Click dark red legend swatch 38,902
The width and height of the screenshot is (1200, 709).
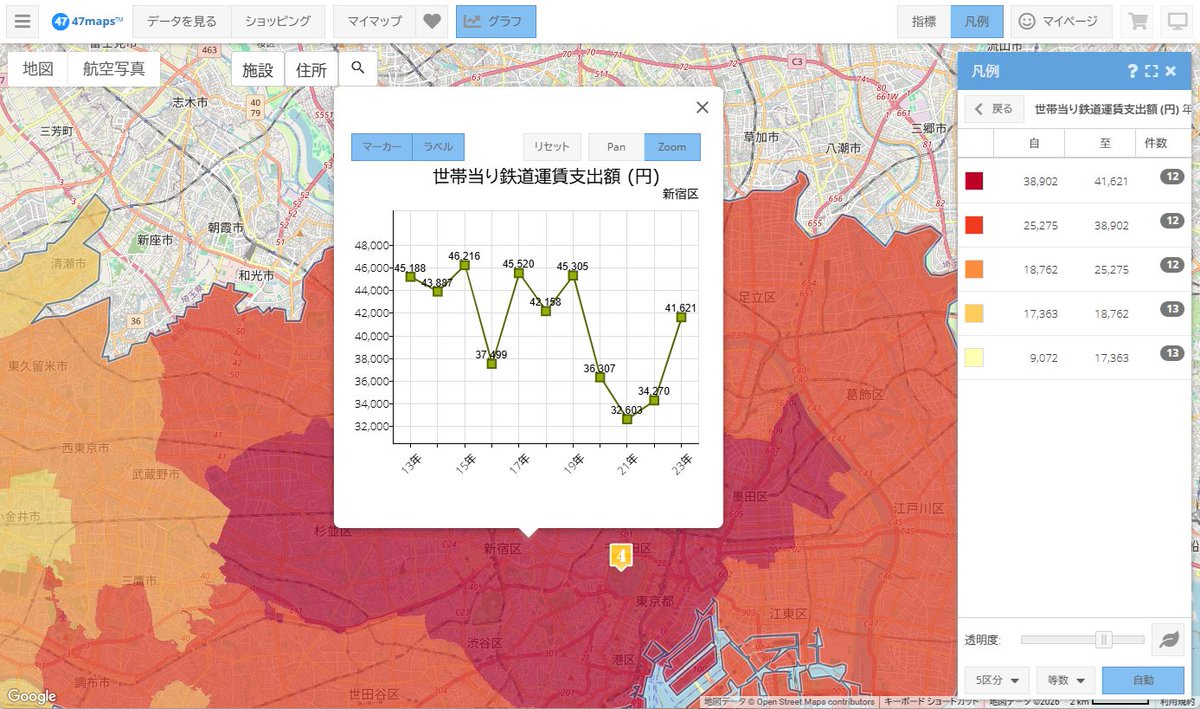[974, 181]
